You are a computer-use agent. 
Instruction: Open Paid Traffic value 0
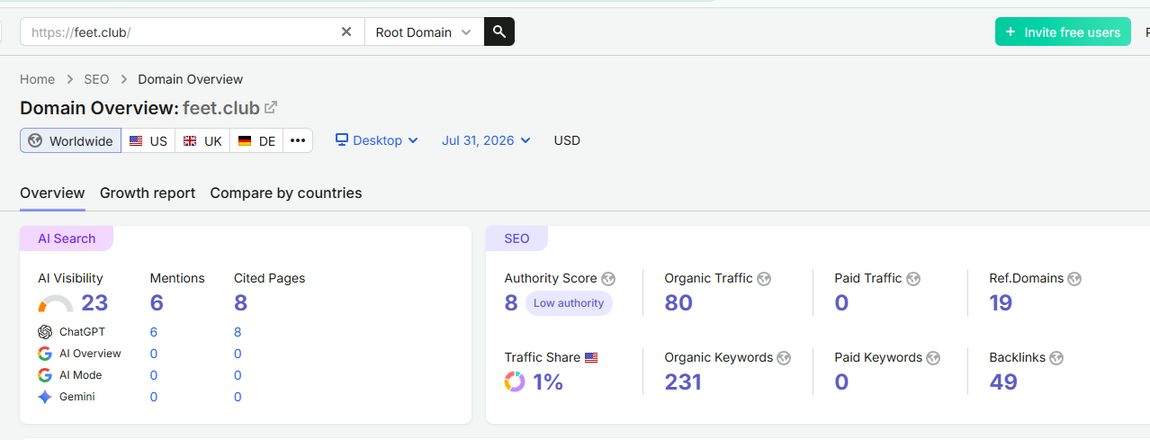click(x=841, y=303)
